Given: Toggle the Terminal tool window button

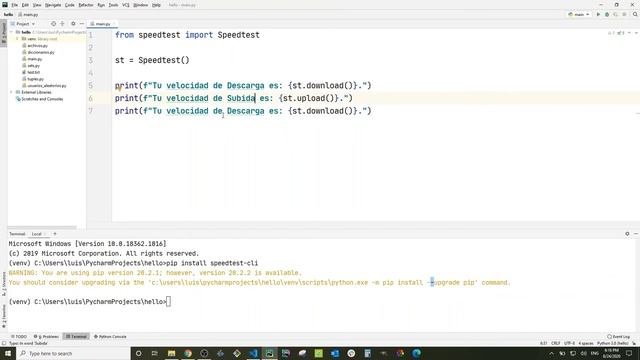Looking at the screenshot, I should (x=76, y=337).
